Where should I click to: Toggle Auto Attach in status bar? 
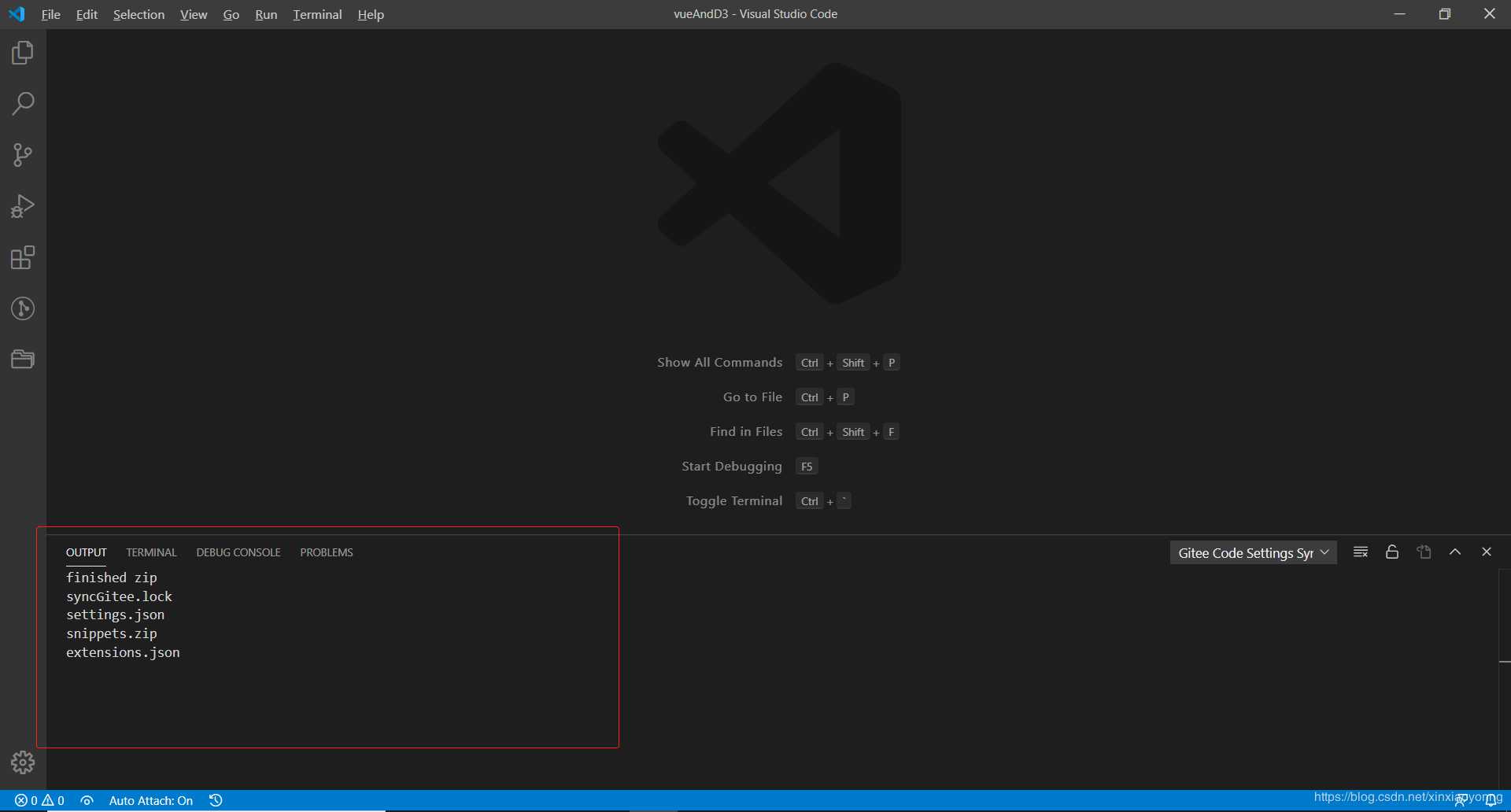click(150, 800)
